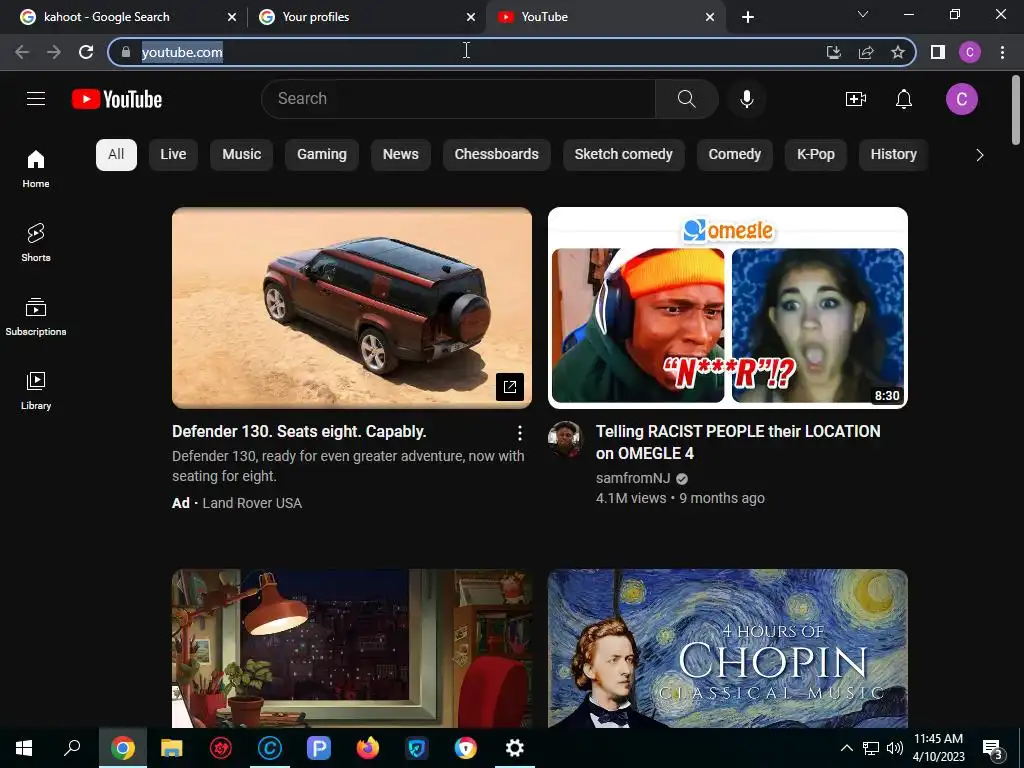Open the Chrome three-dot menu

point(1002,52)
